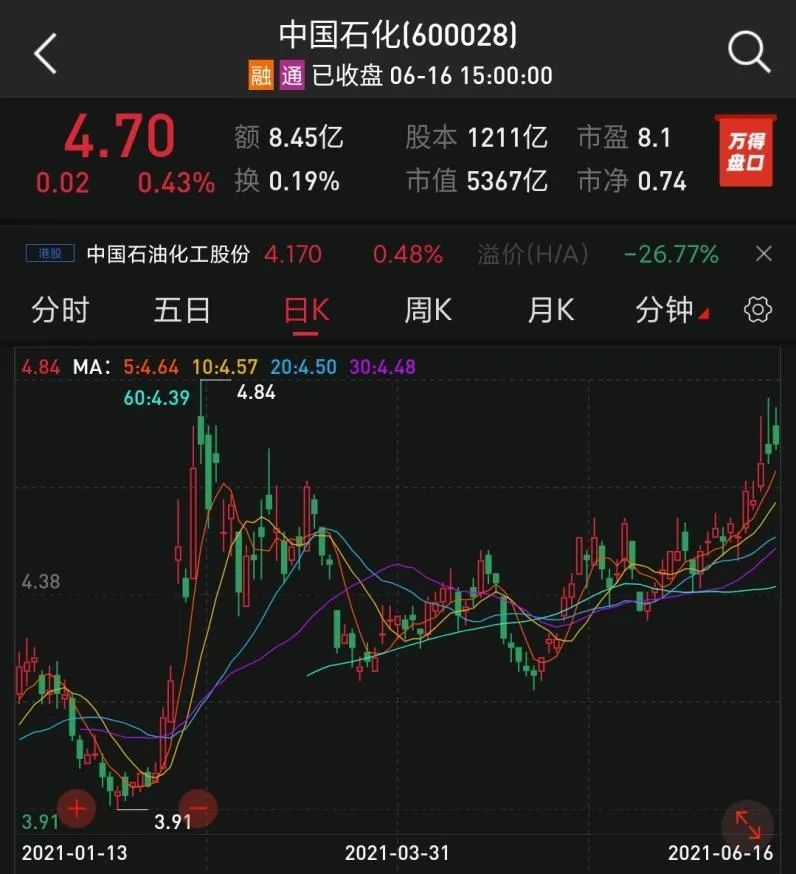Open search with the magnifier icon
Viewport: 796px width, 874px height.
[749, 52]
